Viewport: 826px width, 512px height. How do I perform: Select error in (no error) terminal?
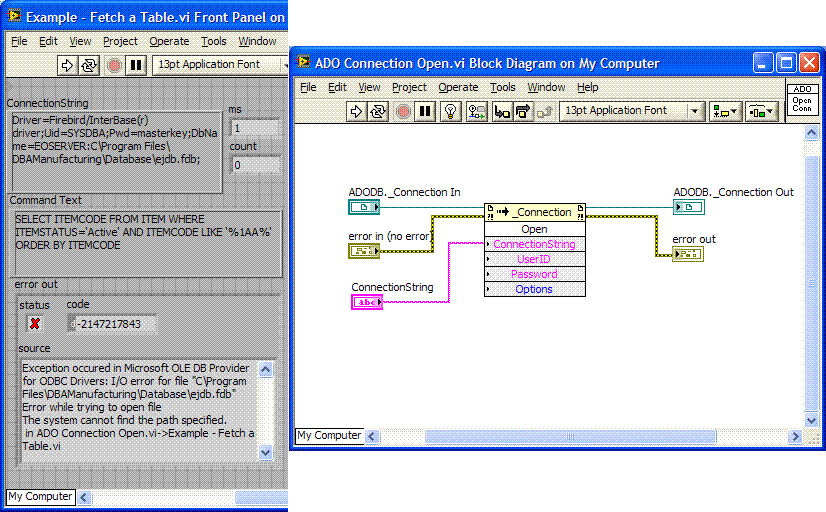click(364, 251)
